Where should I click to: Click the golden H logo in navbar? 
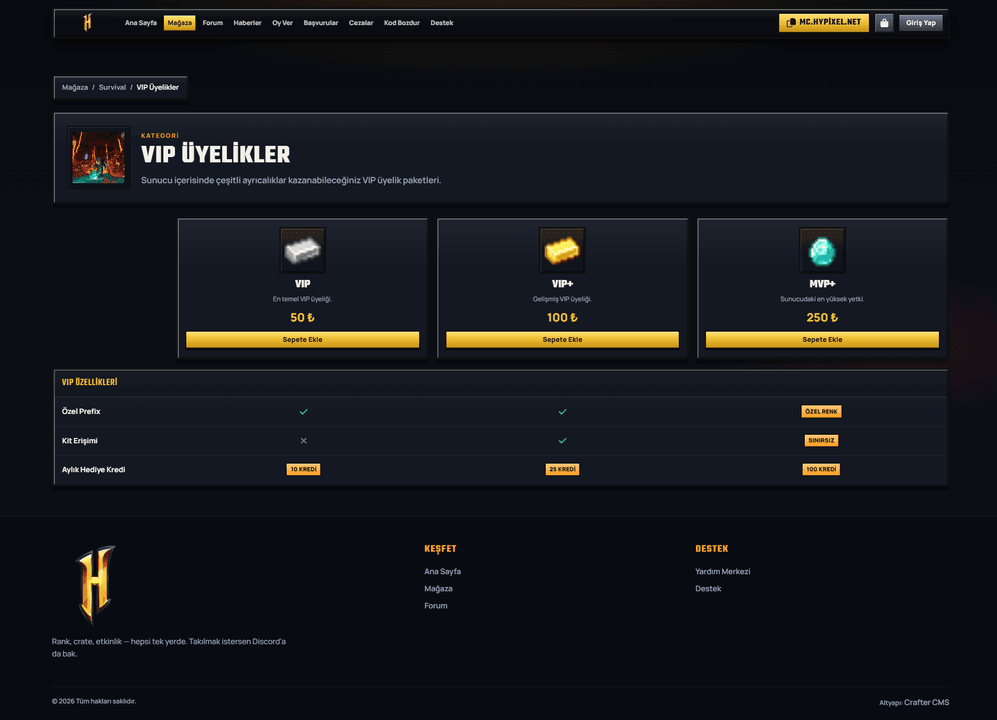pos(88,23)
